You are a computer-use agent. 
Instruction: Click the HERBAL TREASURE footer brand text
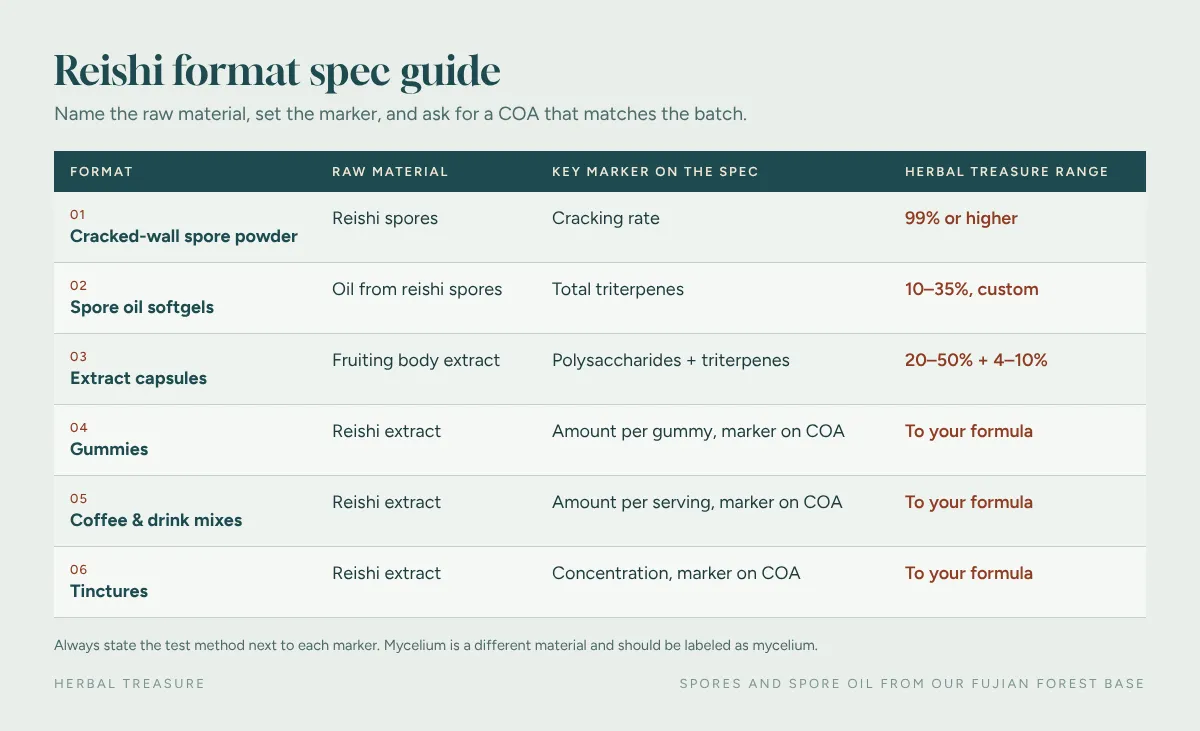[129, 684]
